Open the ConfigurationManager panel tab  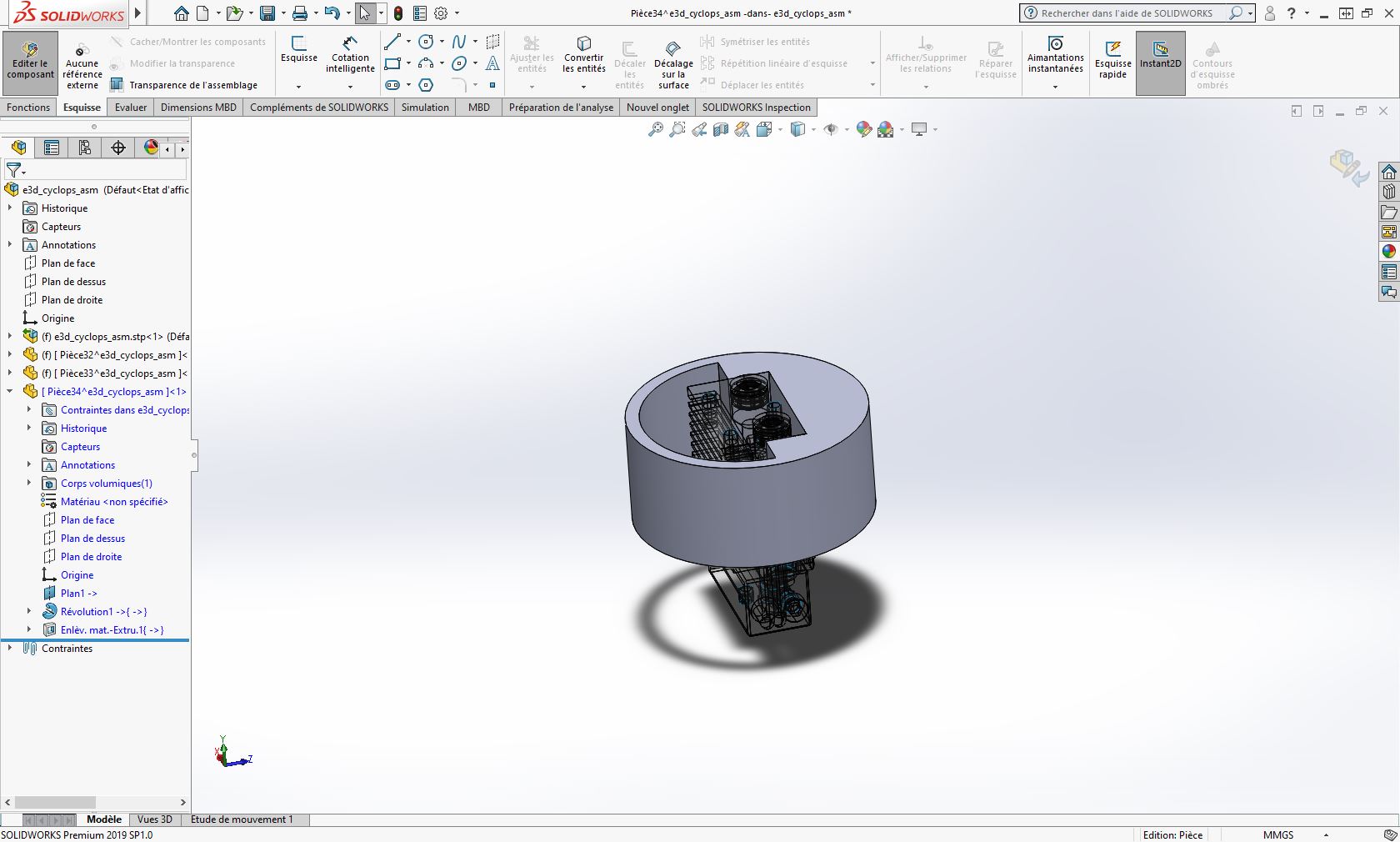85,148
